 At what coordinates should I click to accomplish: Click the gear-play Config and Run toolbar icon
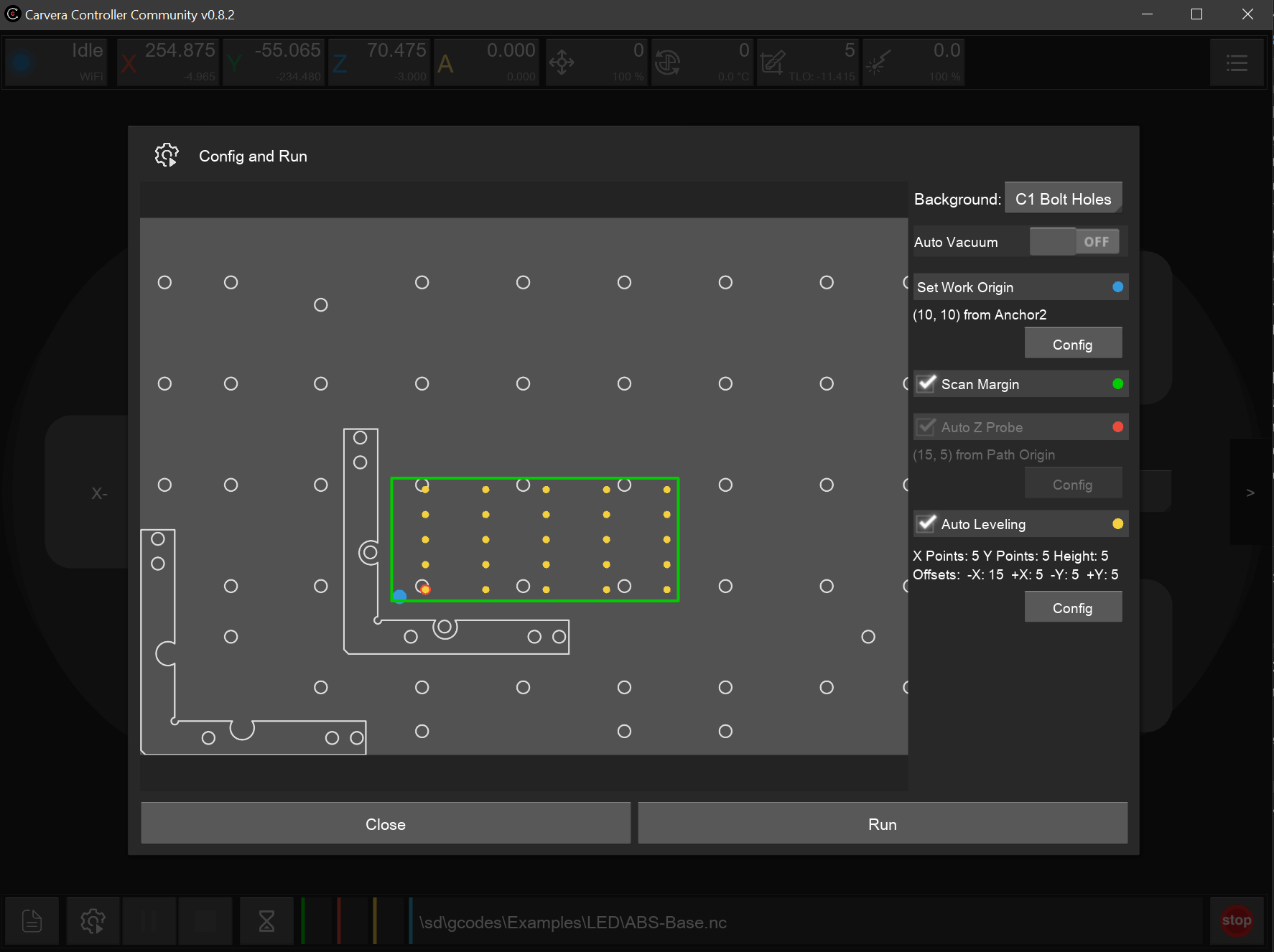click(93, 920)
